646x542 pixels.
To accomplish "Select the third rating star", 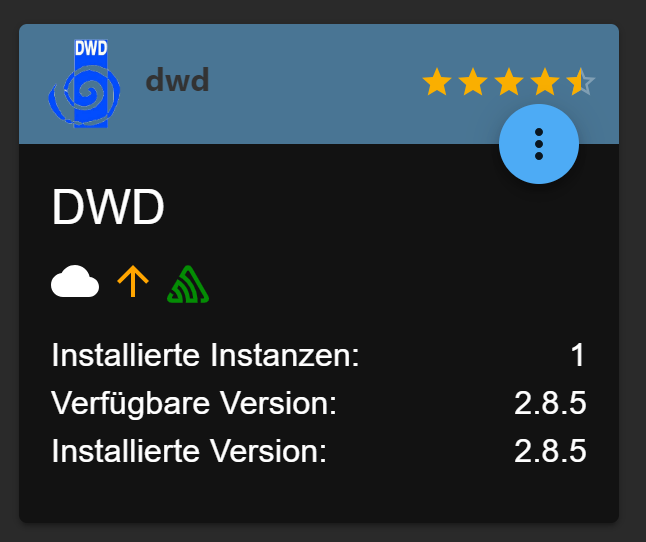I will click(509, 82).
